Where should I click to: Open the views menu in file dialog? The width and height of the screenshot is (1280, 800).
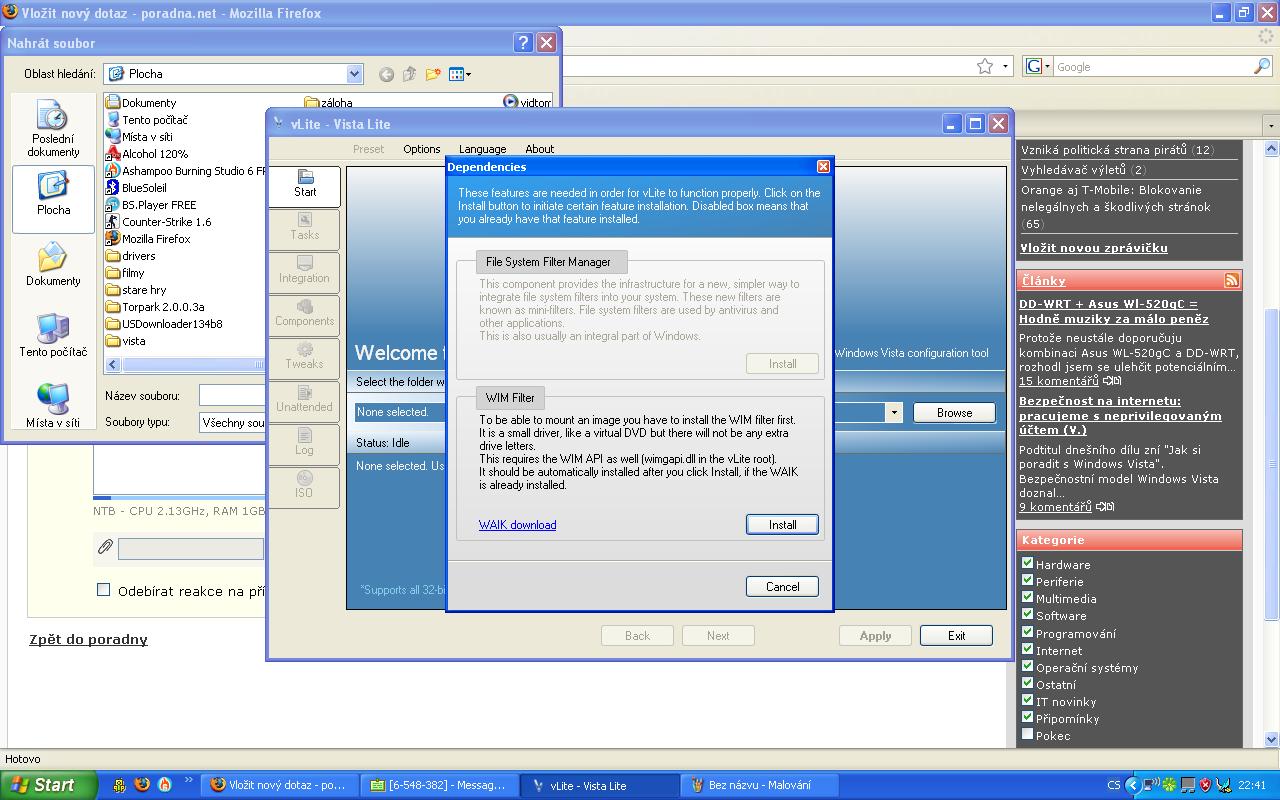click(x=460, y=74)
